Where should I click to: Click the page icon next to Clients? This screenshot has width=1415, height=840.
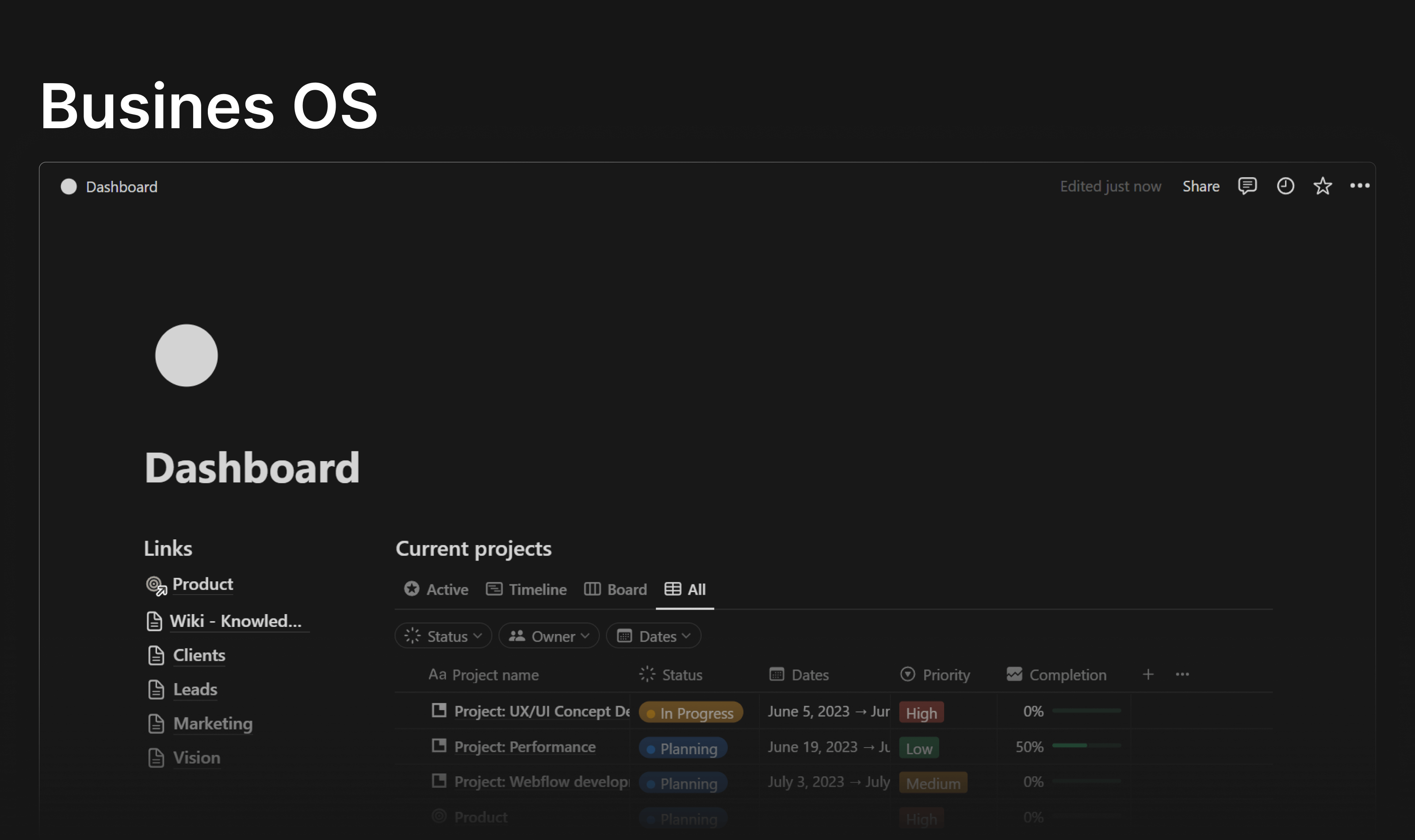pyautogui.click(x=155, y=656)
